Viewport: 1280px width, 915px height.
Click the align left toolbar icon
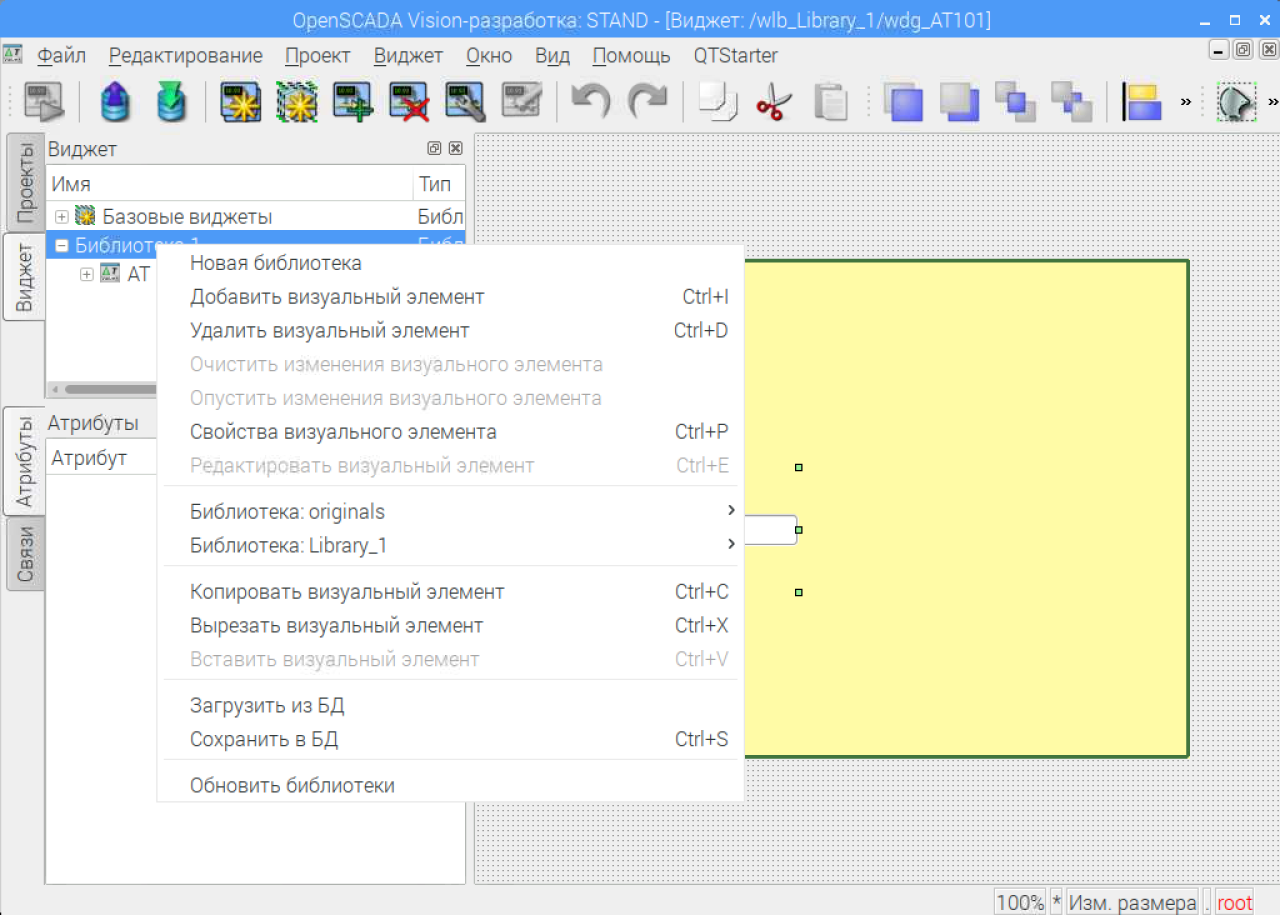click(x=1142, y=102)
